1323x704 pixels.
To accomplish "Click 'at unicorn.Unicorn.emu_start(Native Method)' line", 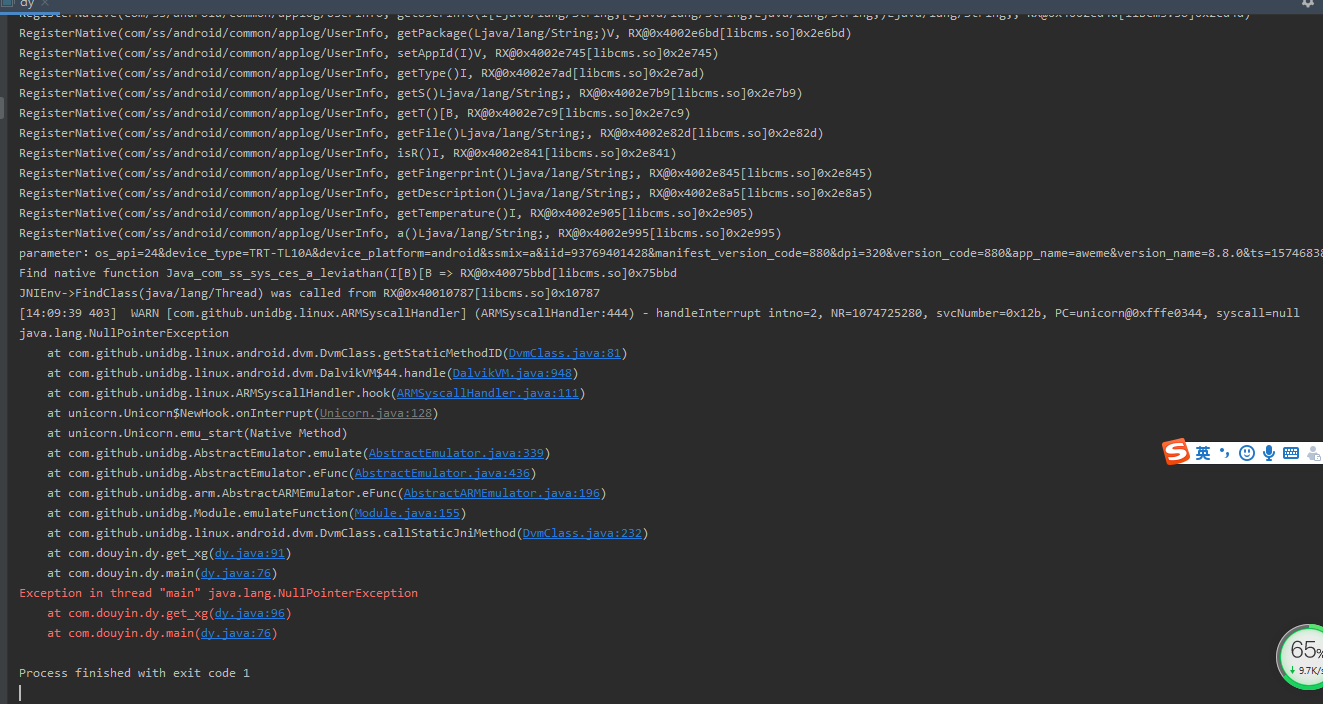I will pyautogui.click(x=197, y=433).
